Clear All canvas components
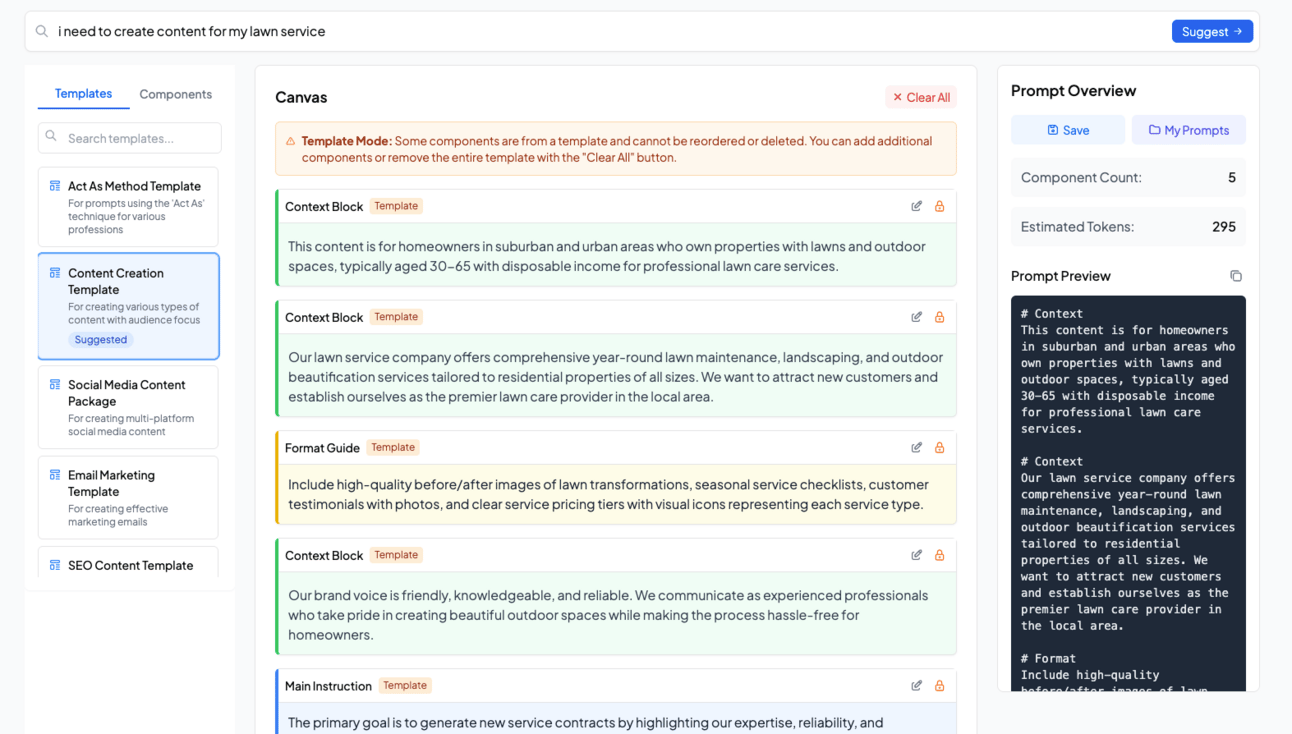 [921, 97]
